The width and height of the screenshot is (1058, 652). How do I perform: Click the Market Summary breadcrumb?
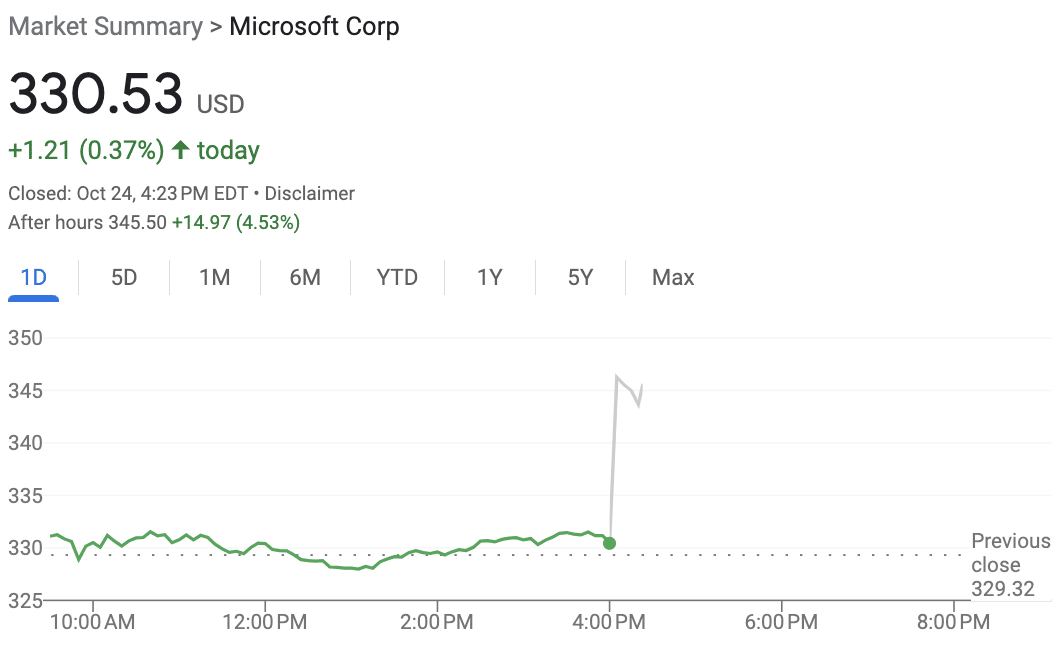tap(105, 27)
